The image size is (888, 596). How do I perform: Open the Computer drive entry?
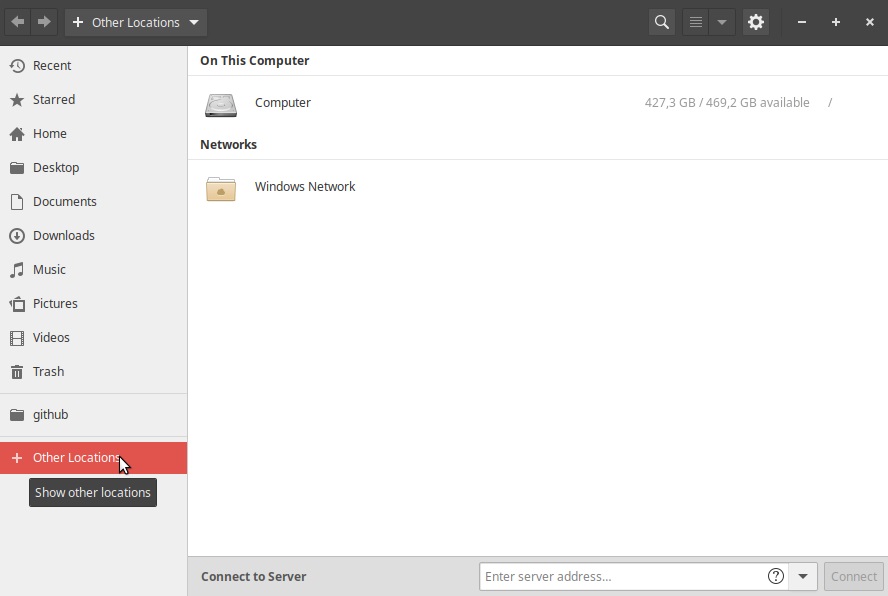(283, 103)
